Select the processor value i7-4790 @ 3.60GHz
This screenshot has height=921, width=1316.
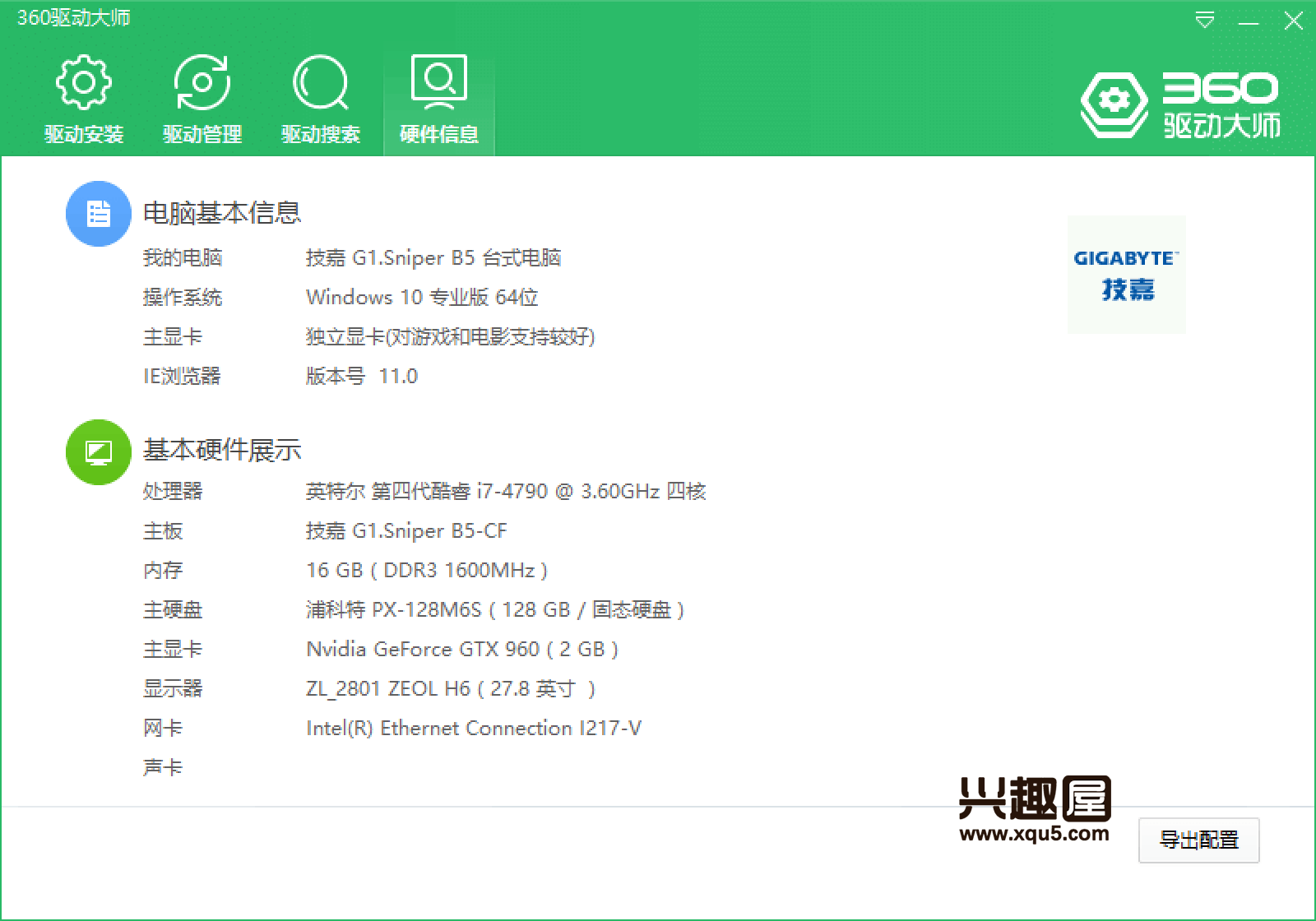pos(506,491)
